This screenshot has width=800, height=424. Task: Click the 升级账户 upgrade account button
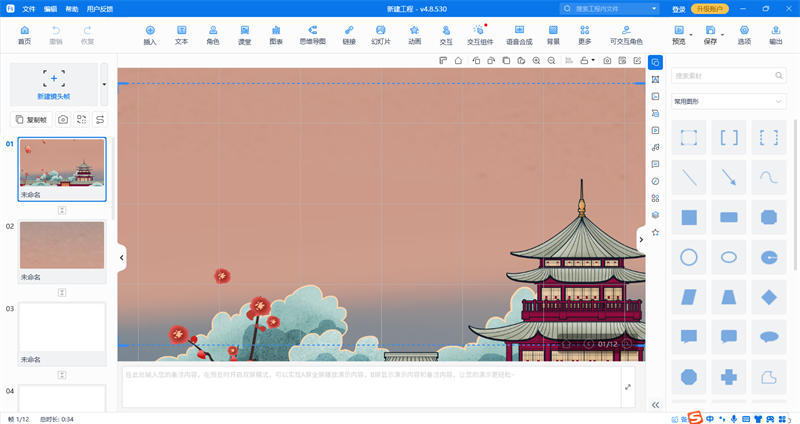[710, 8]
